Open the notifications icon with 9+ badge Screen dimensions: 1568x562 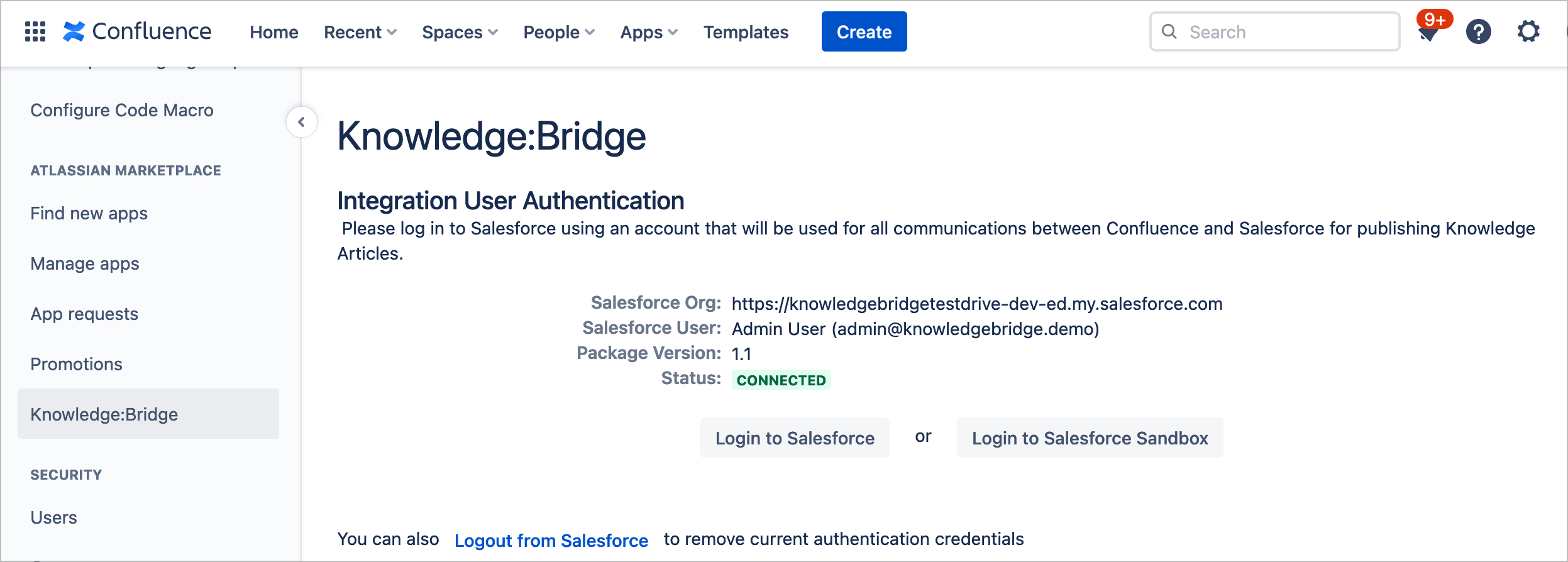click(x=1428, y=32)
